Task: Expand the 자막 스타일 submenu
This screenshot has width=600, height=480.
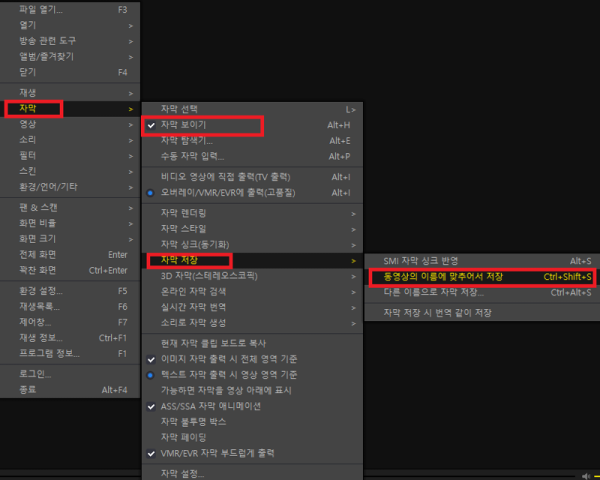Action: pos(252,229)
